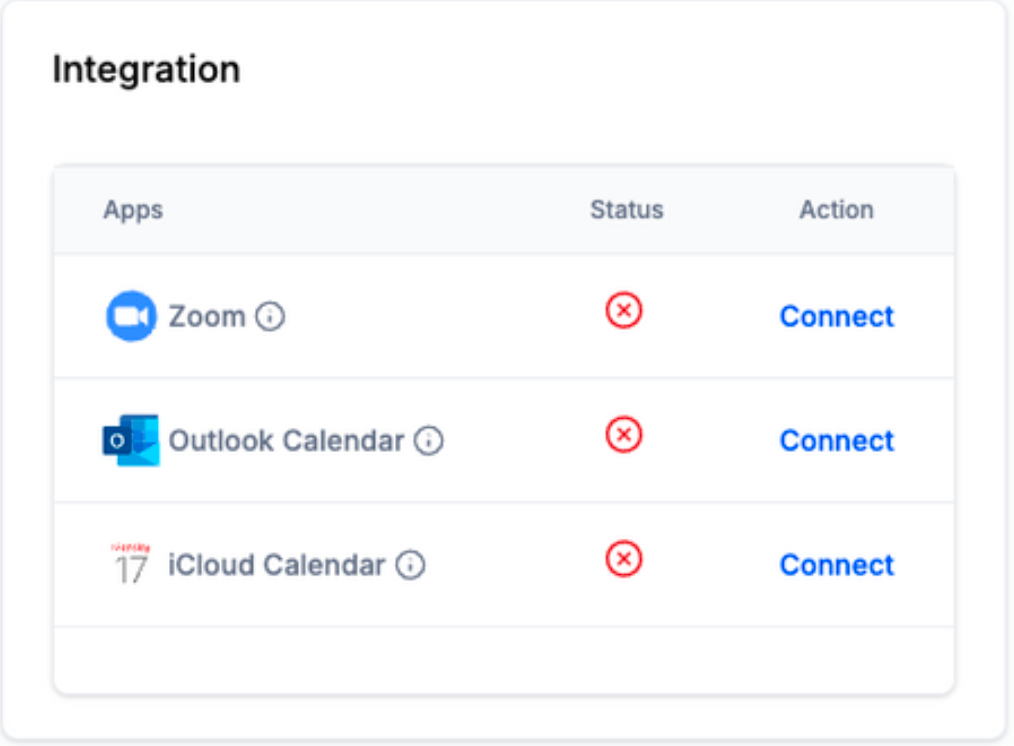This screenshot has width=1014, height=746.
Task: Click Zoom's red disconnected status icon
Action: point(624,310)
